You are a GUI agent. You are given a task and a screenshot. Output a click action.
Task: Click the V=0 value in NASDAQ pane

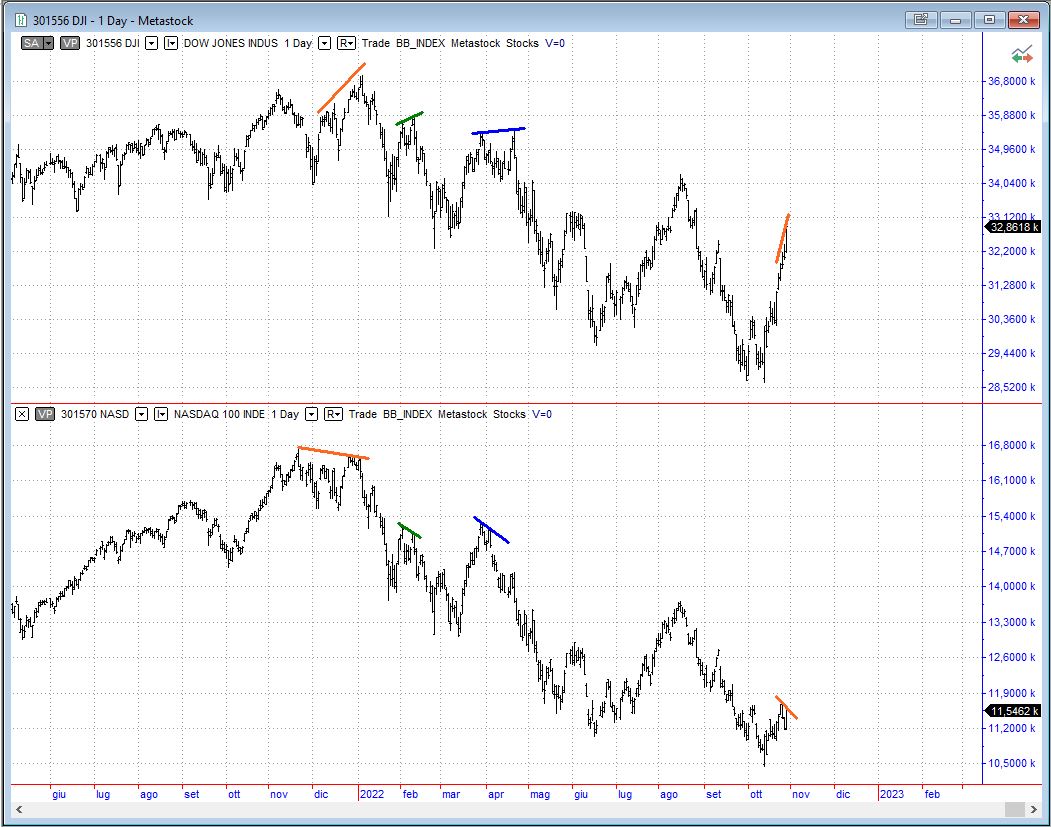click(542, 414)
